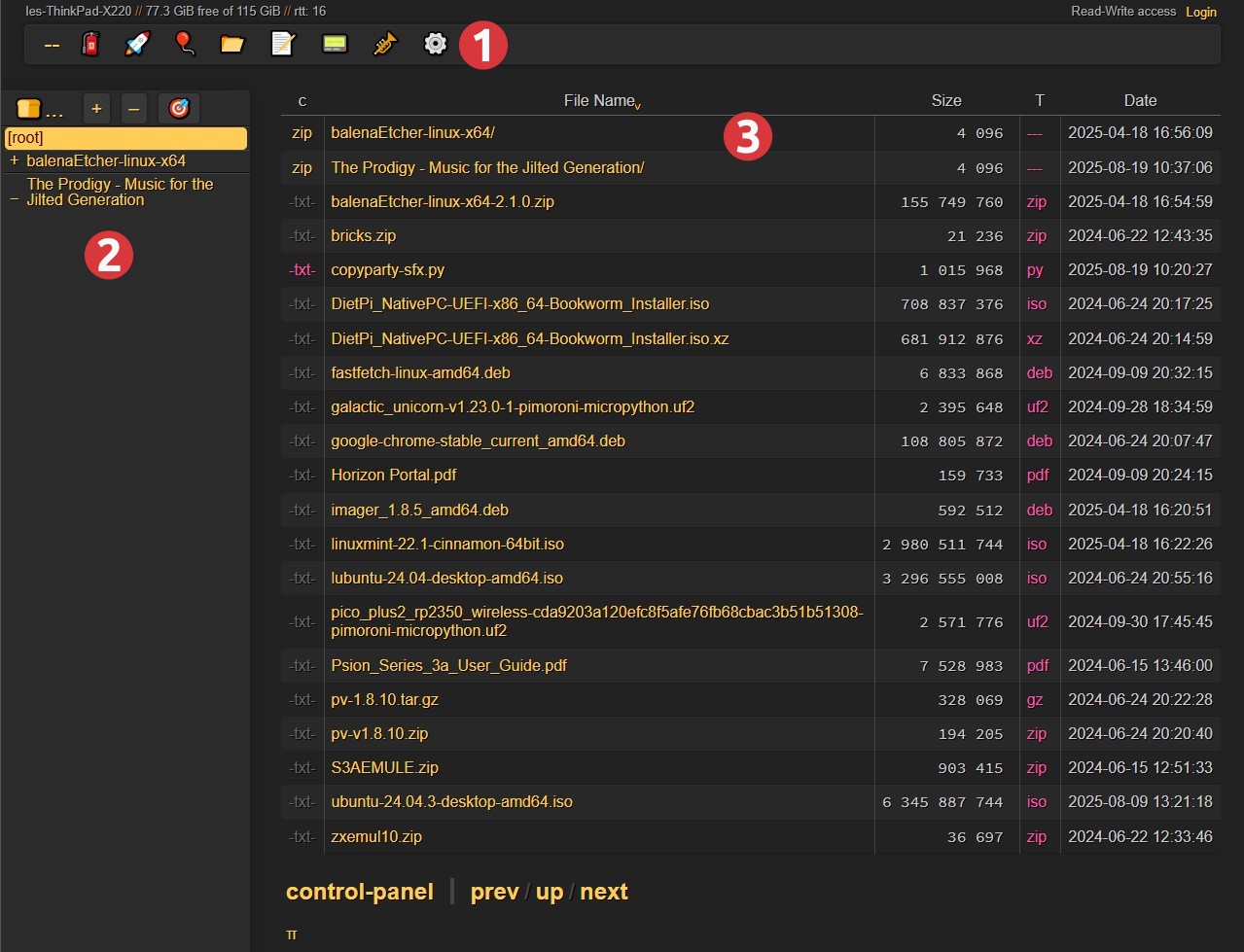1244x952 pixels.
Task: Sort by the T type column header
Action: click(1040, 100)
